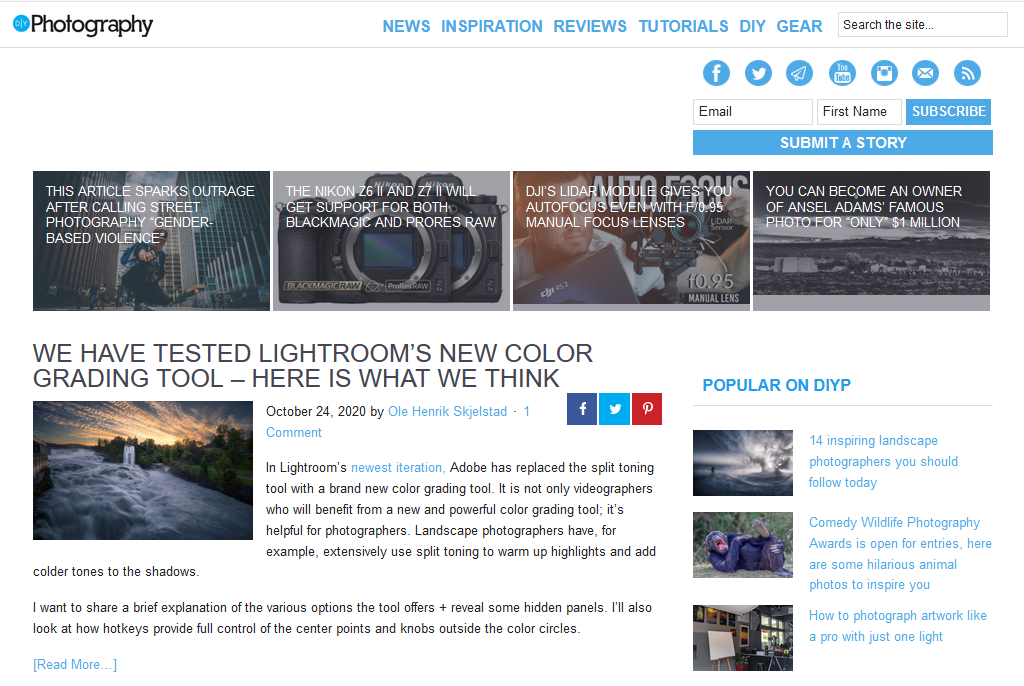Share article via Facebook share button
The image size is (1024, 686).
pos(582,409)
